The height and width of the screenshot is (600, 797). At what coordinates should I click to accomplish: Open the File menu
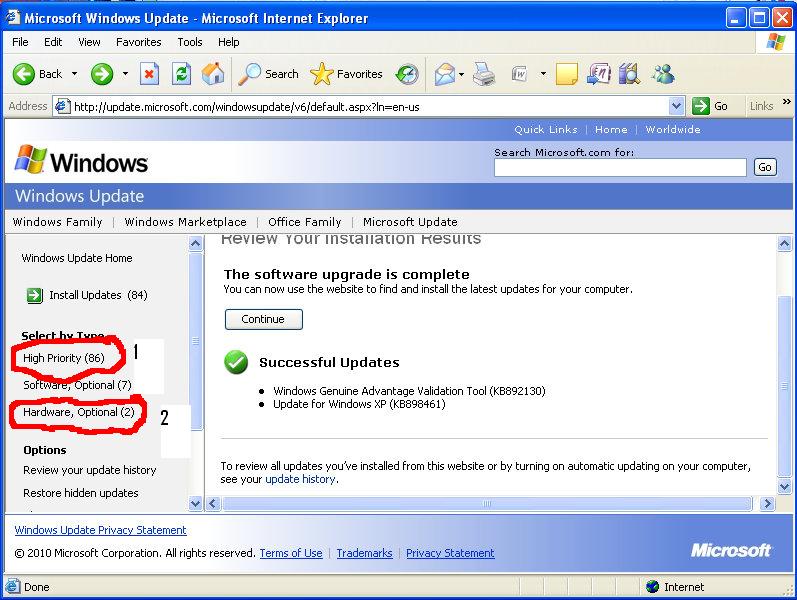(20, 42)
